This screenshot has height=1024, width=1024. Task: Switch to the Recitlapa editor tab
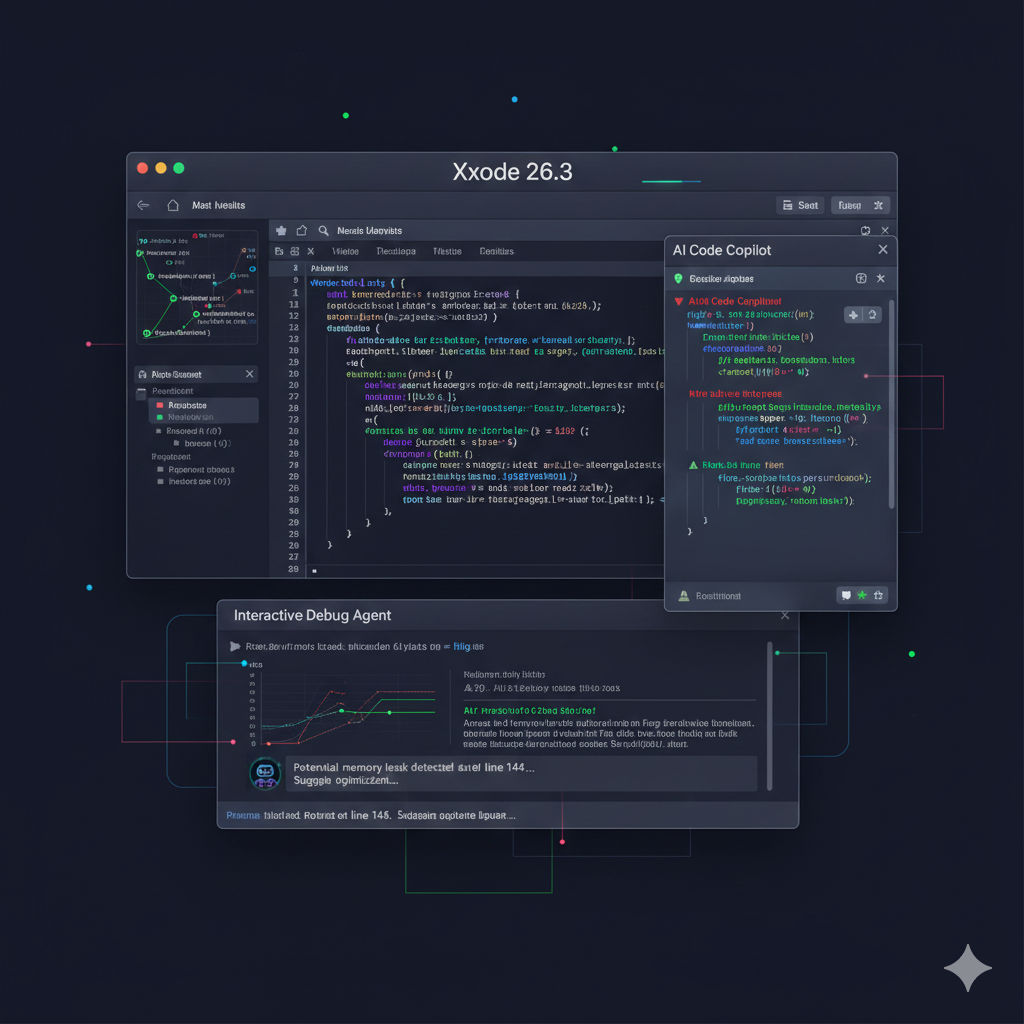click(x=397, y=249)
